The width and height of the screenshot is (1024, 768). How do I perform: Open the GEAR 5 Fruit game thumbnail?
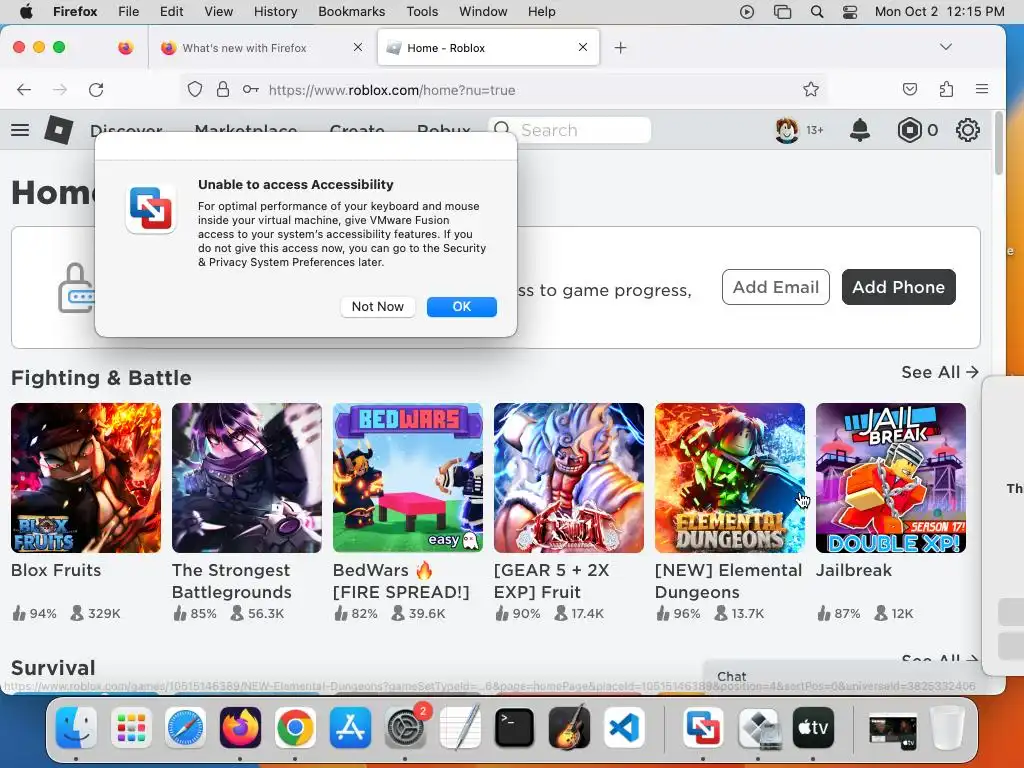[569, 478]
